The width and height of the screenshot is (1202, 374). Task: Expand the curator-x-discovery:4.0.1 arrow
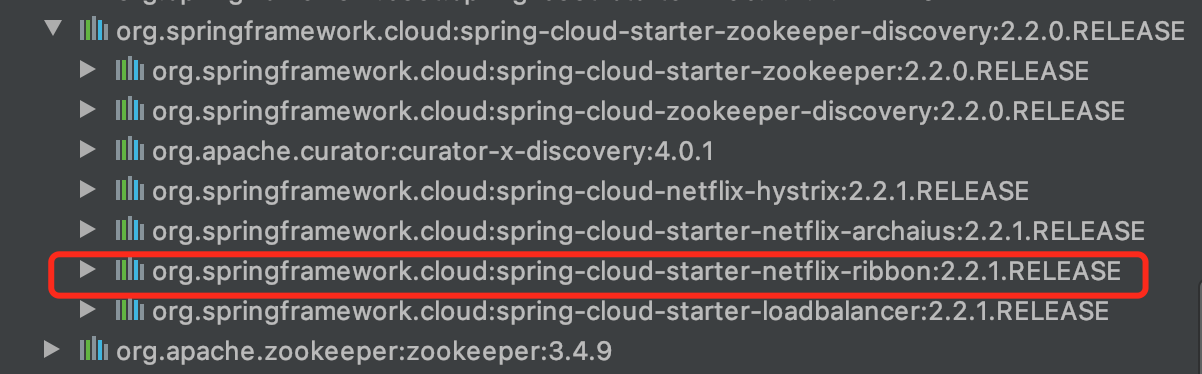[88, 151]
